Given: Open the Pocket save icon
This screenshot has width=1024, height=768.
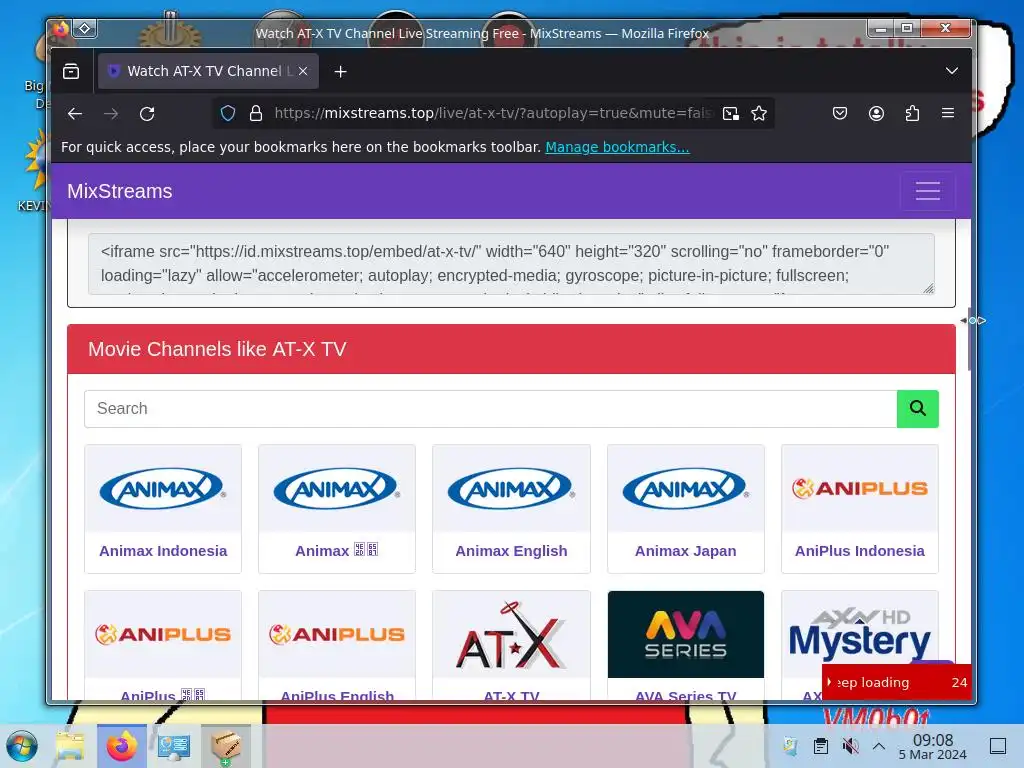Looking at the screenshot, I should tap(840, 114).
